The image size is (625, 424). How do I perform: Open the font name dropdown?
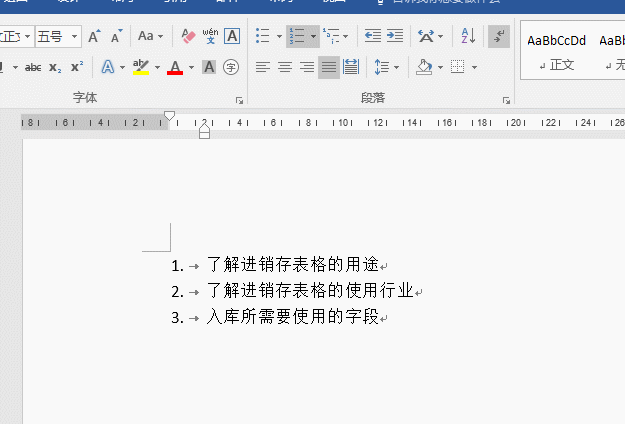(x=28, y=37)
